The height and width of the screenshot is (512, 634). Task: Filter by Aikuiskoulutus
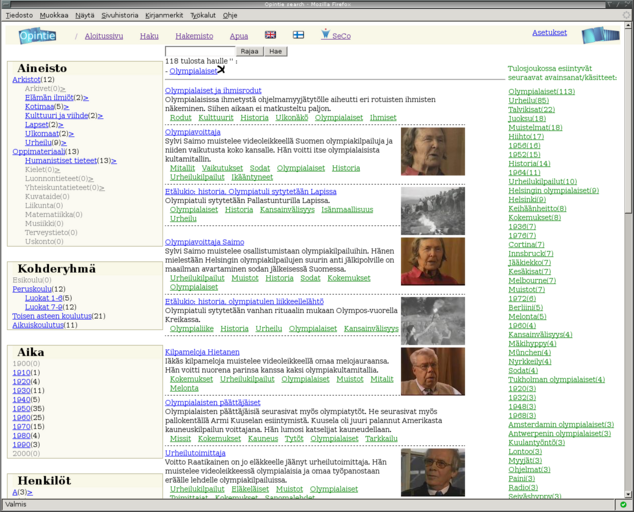[x=38, y=325]
